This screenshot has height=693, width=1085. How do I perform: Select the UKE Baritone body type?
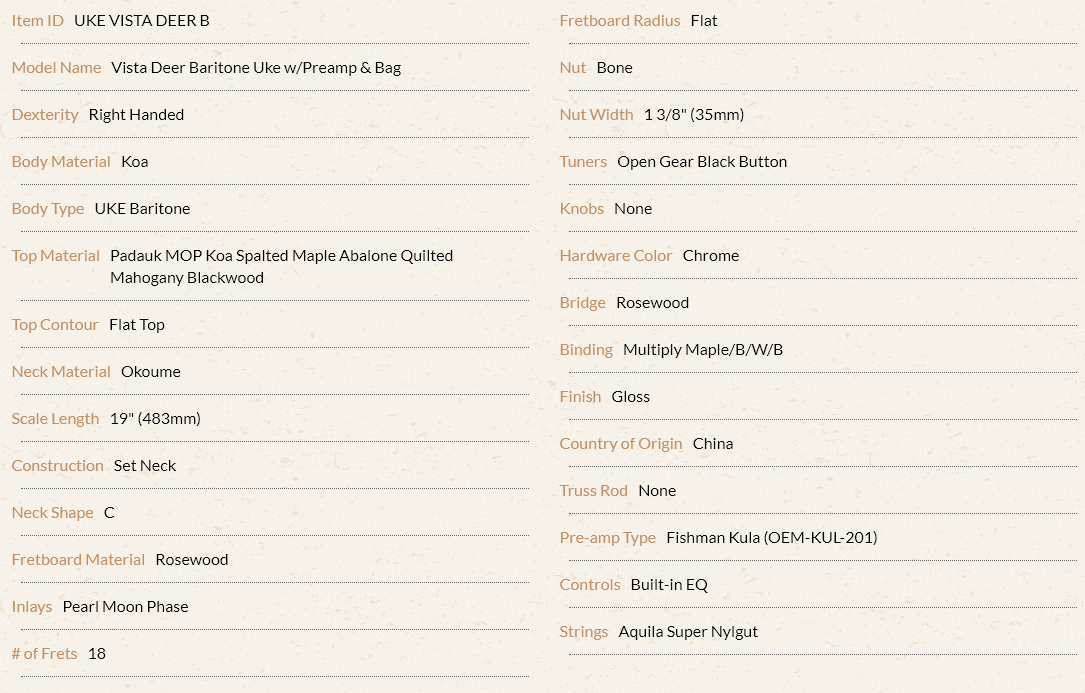pyautogui.click(x=143, y=209)
